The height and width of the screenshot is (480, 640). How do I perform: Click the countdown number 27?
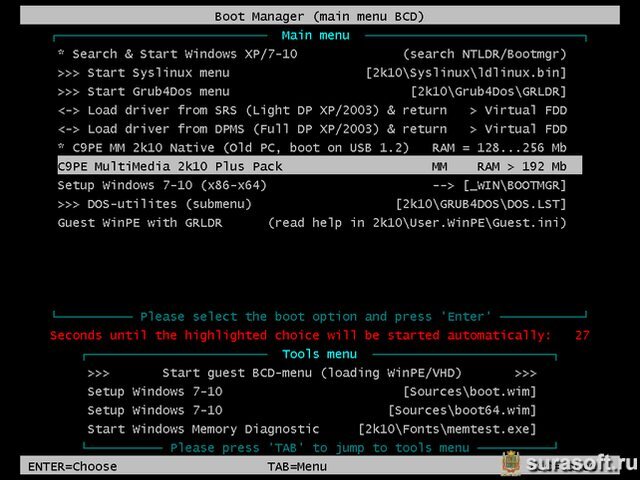point(582,336)
